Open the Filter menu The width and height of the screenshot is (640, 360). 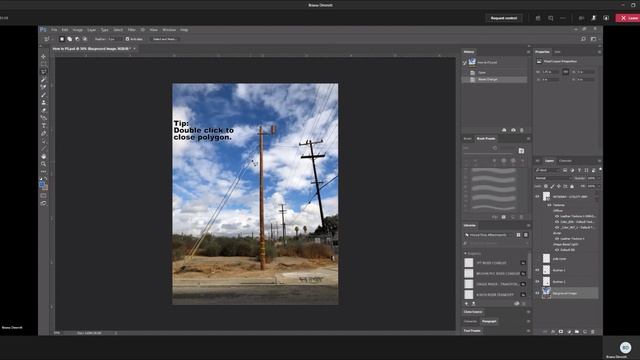tap(131, 30)
